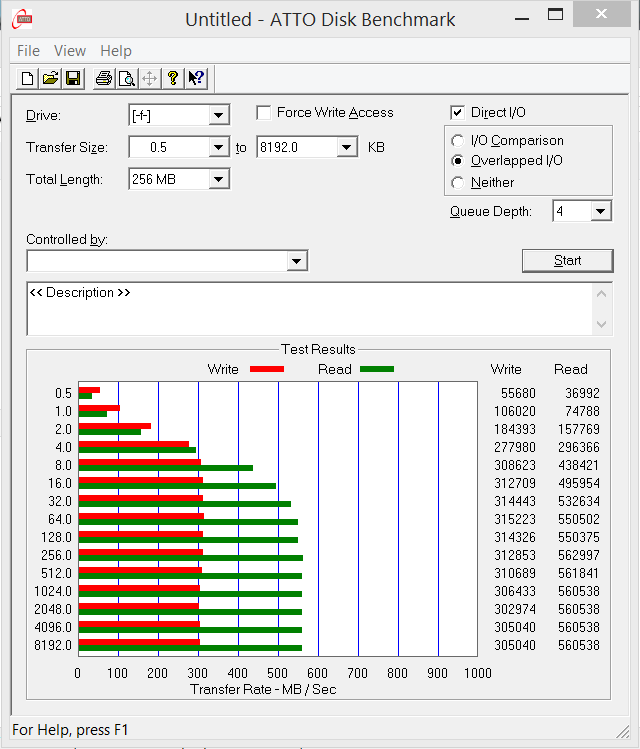
Task: Expand the Queue Depth dropdown
Action: click(601, 211)
